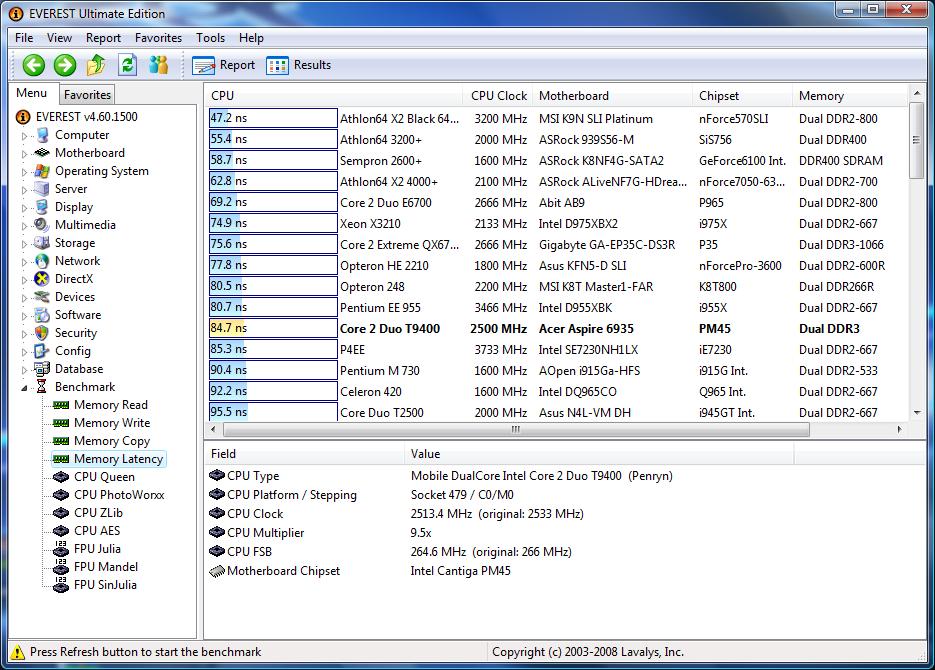The height and width of the screenshot is (670, 935).
Task: Sort by the Chipset column header
Action: click(x=742, y=95)
